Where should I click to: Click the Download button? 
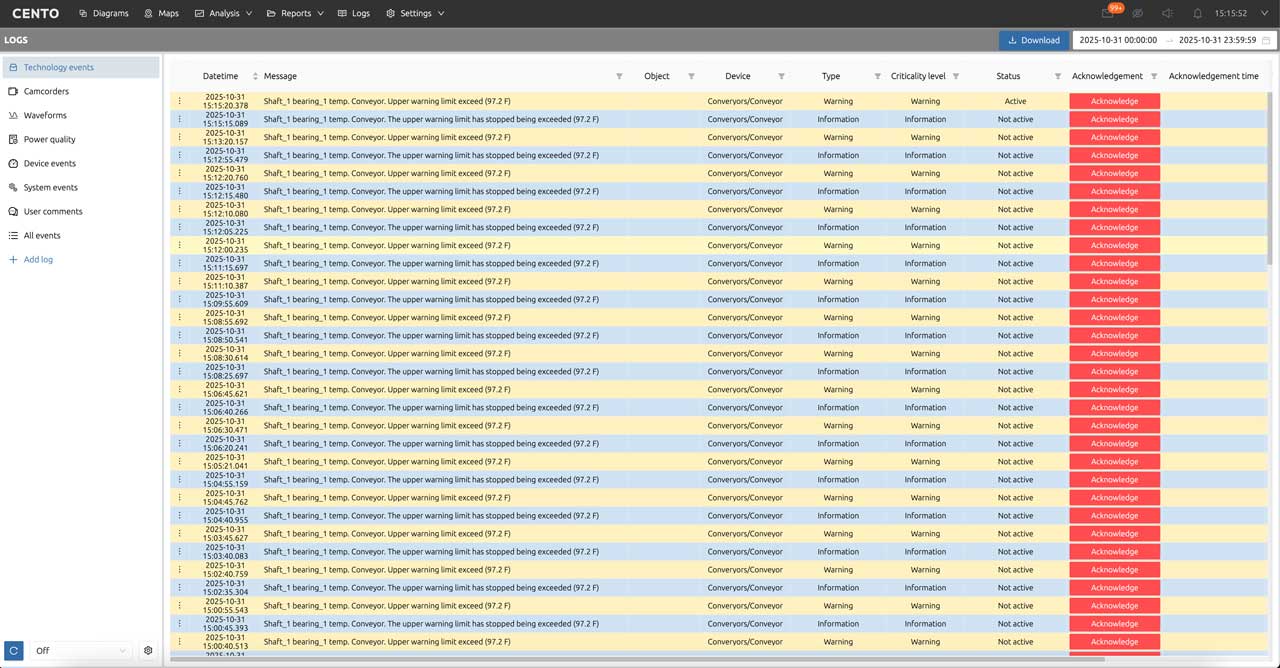coord(1034,40)
